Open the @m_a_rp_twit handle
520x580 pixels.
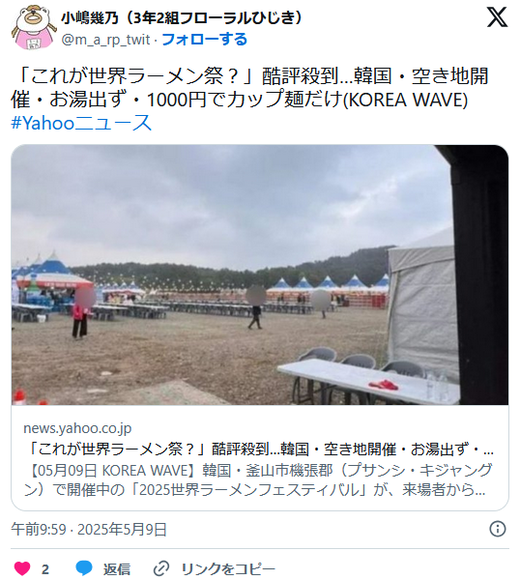(x=106, y=40)
